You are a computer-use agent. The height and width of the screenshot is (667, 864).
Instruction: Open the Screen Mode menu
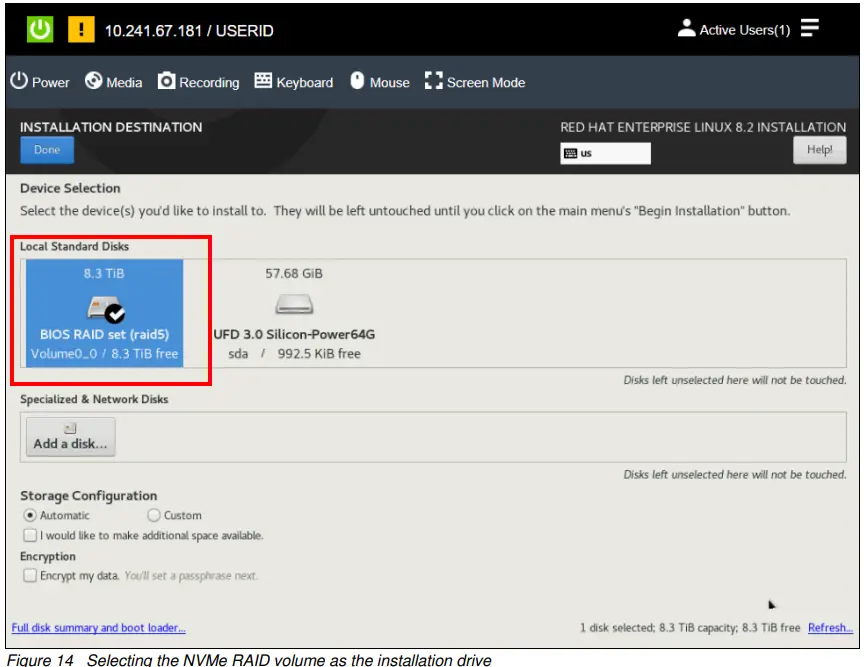coord(475,82)
